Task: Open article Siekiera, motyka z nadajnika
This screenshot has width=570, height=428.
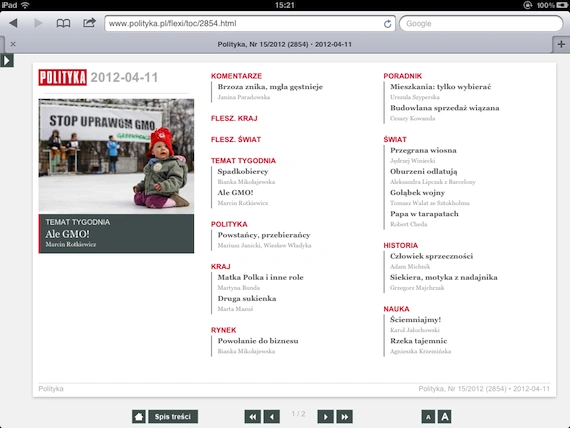Action: [x=443, y=277]
